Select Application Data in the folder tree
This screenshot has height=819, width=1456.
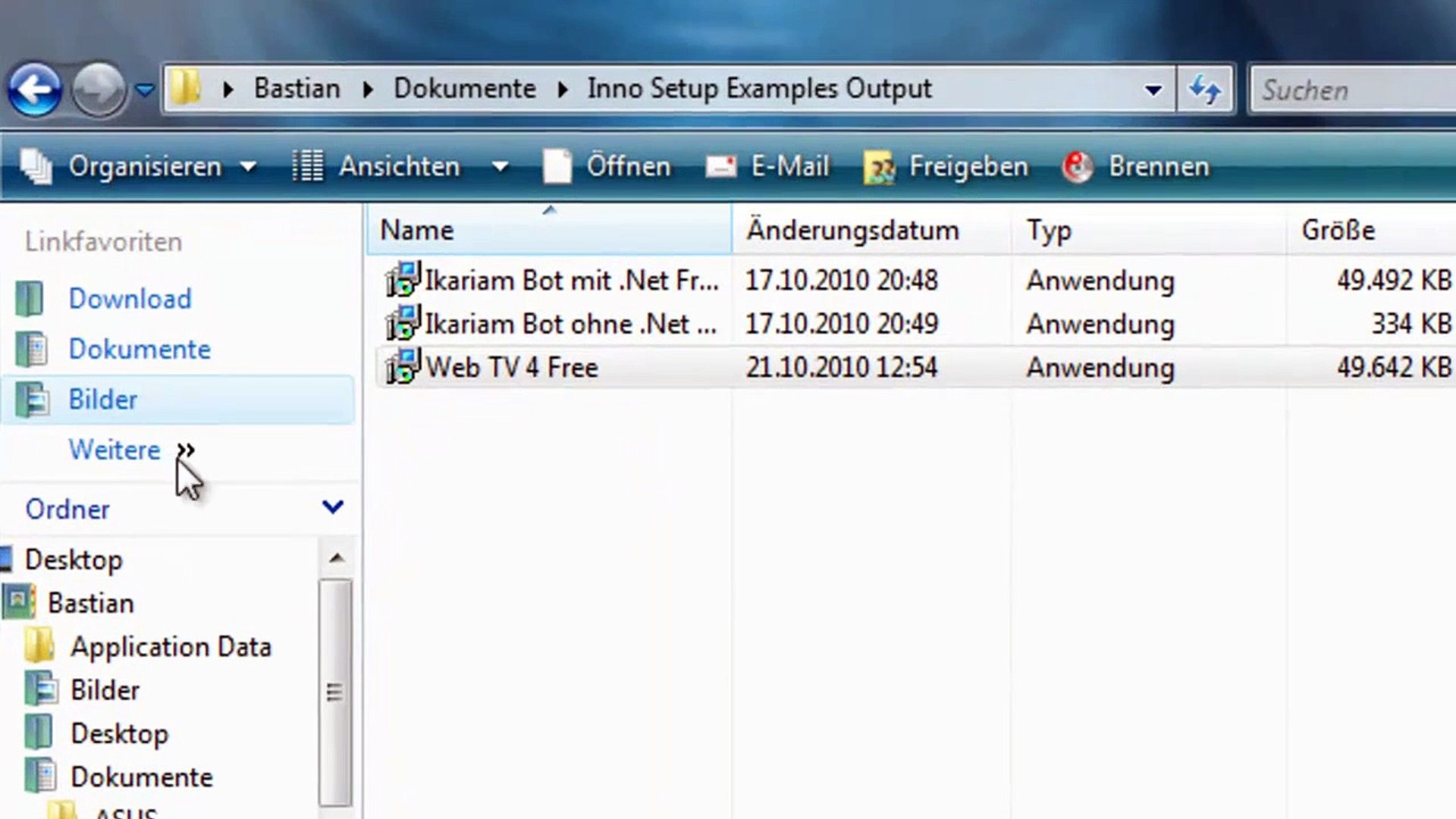tap(171, 647)
